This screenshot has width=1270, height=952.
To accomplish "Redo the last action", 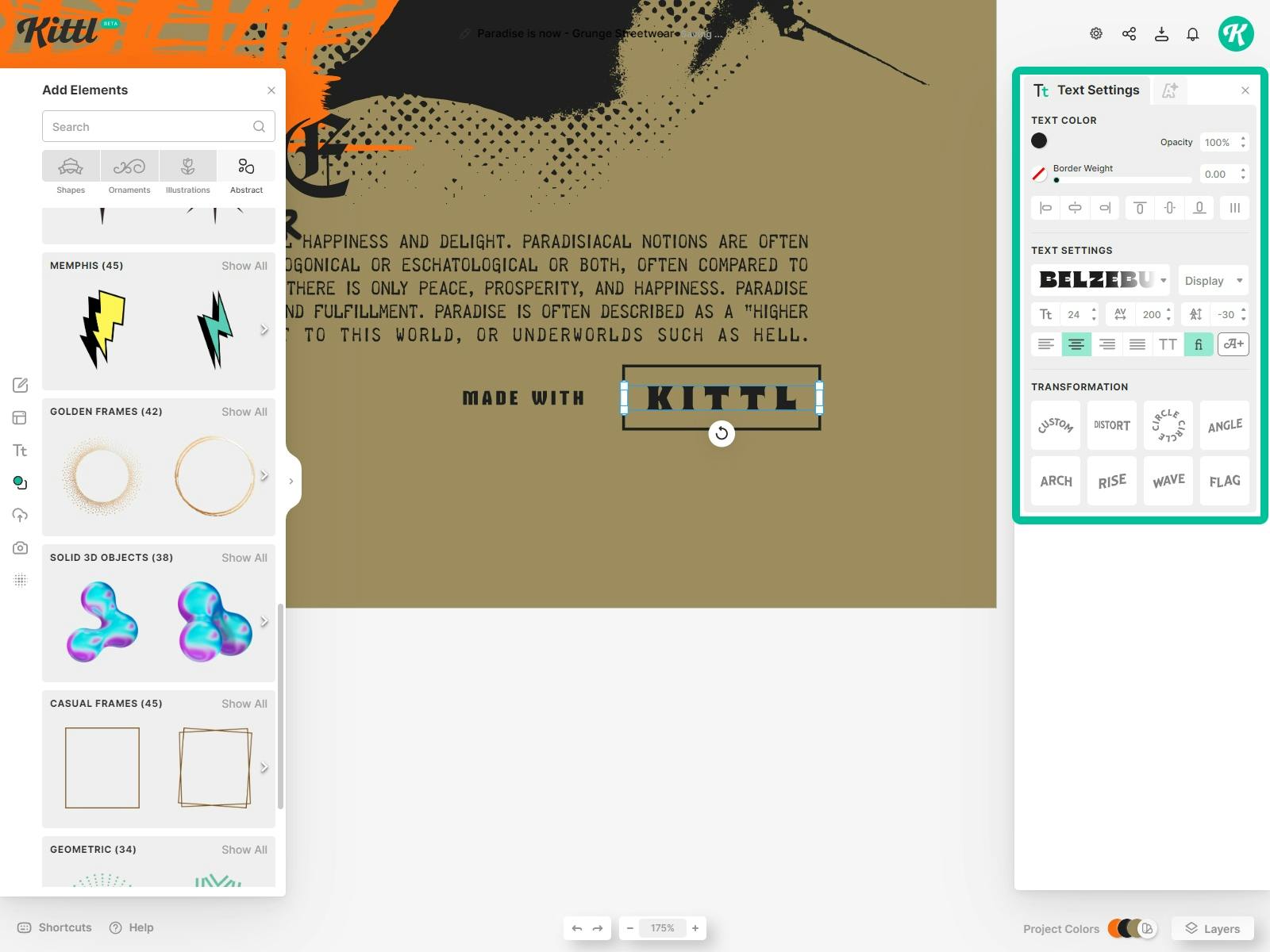I will click(x=598, y=928).
